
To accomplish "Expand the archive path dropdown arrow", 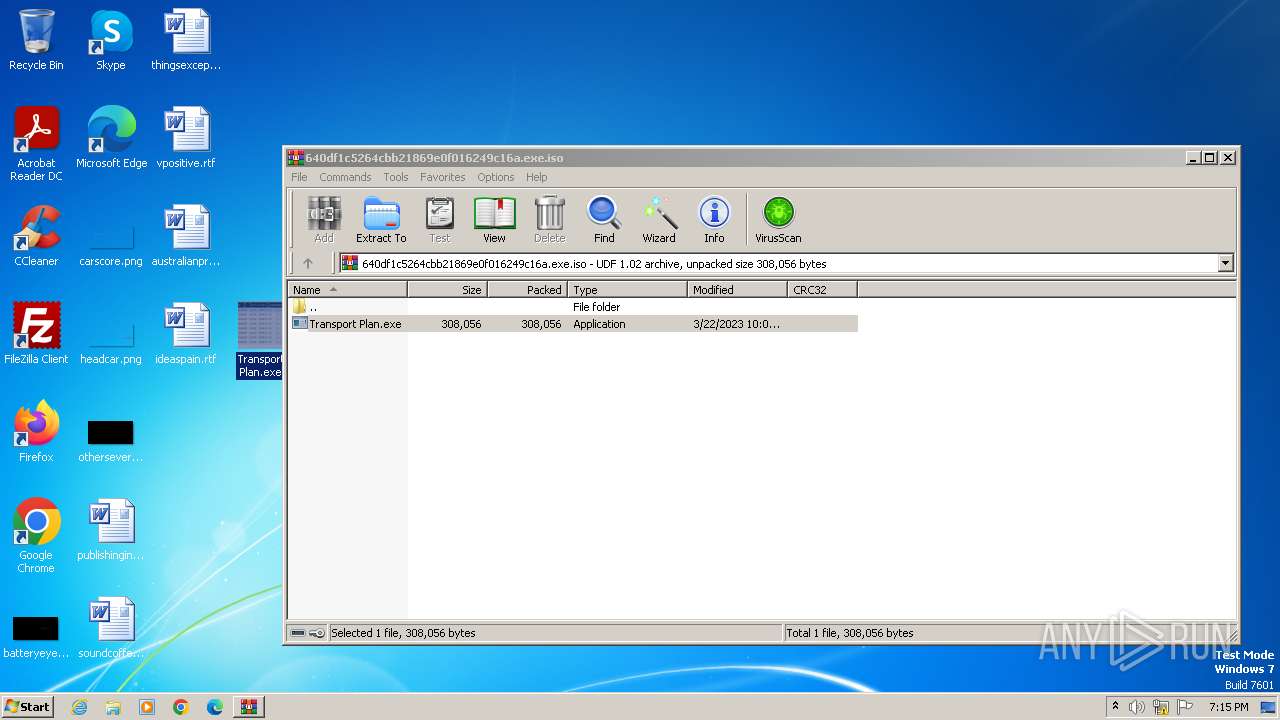I will click(x=1226, y=264).
